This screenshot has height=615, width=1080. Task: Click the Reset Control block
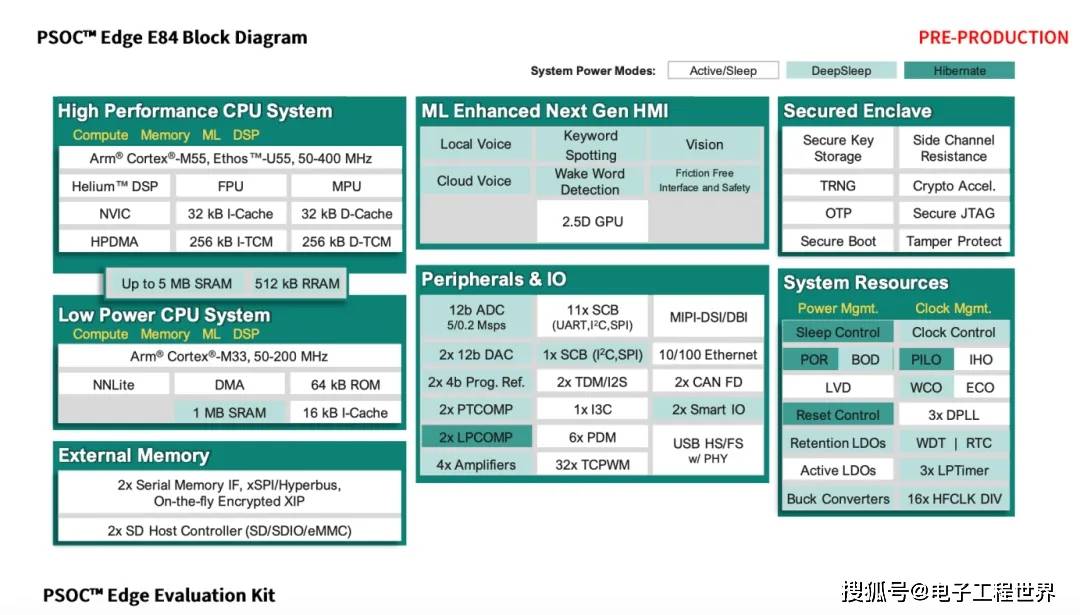[838, 415]
